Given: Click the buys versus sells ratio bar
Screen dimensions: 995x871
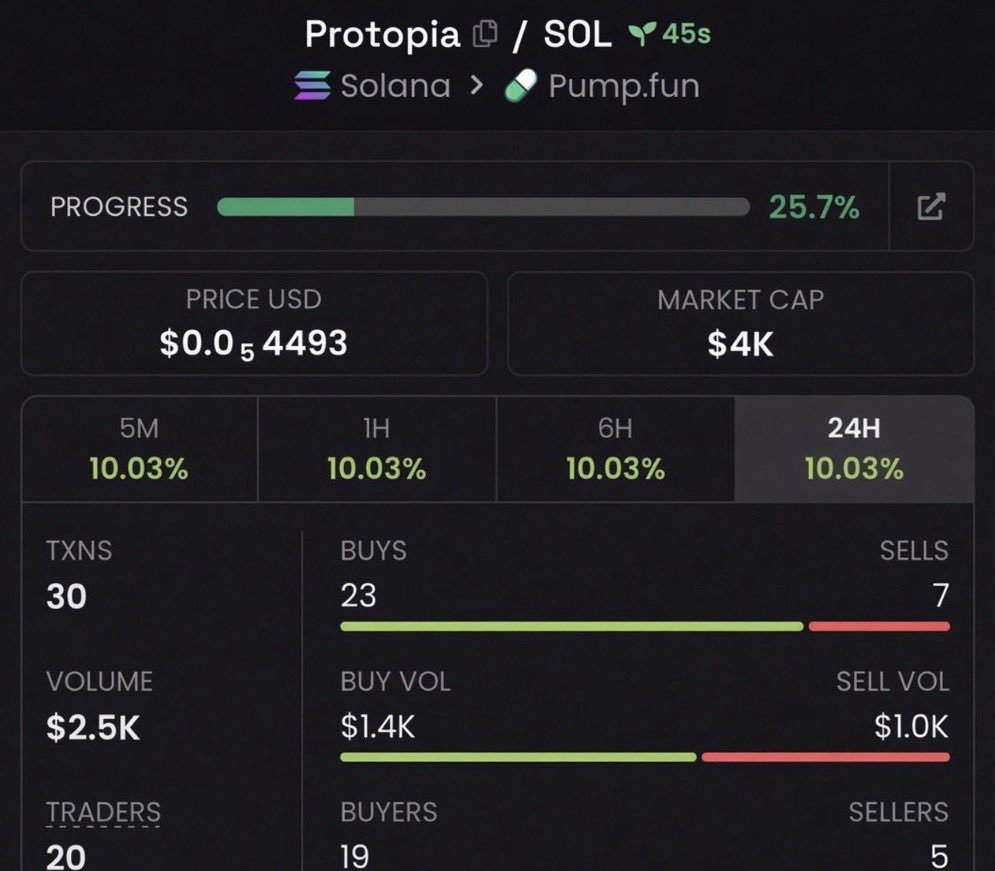Looking at the screenshot, I should click(x=645, y=627).
